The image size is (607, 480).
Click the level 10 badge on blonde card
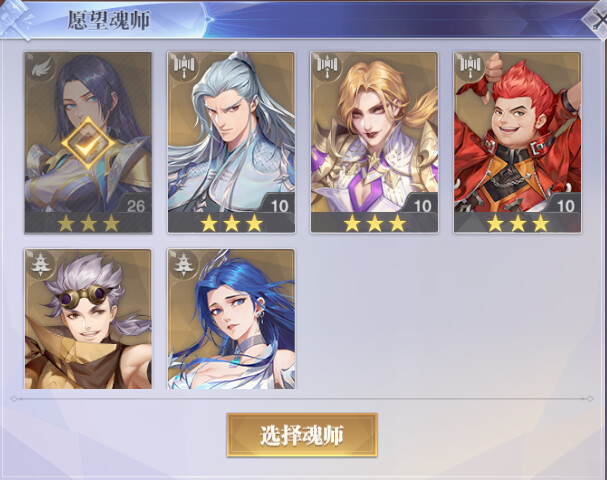(422, 206)
